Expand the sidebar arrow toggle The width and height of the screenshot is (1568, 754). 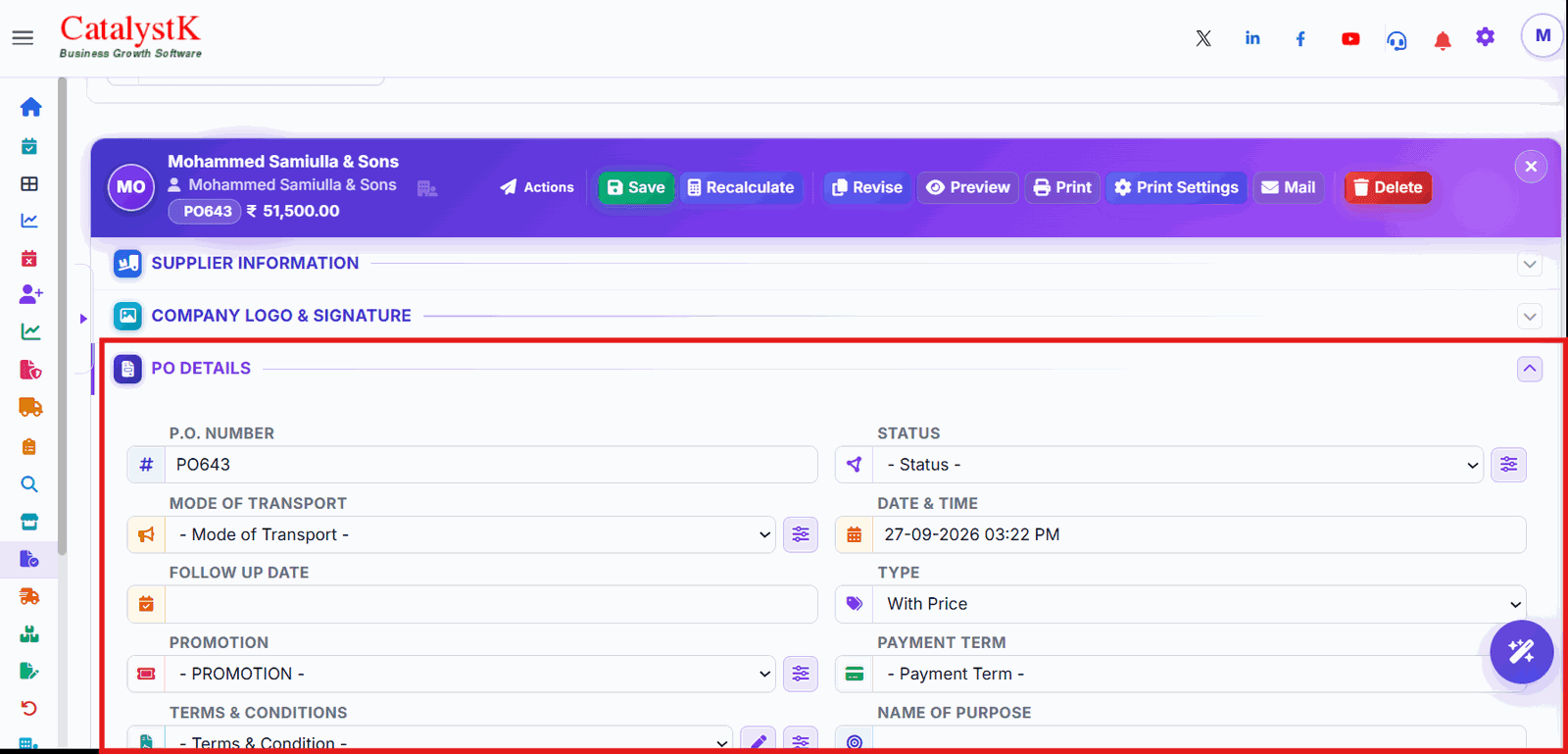83,319
